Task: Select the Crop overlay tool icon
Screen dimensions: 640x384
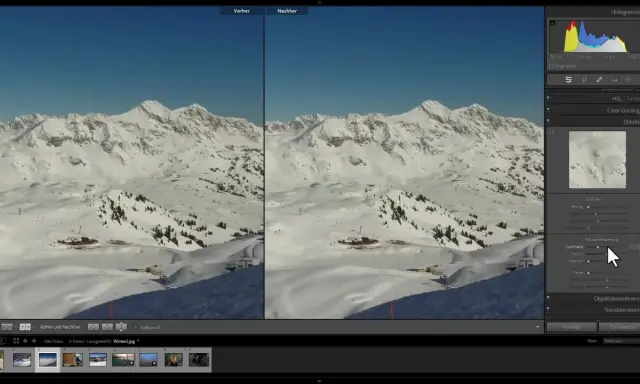Action: coord(584,80)
